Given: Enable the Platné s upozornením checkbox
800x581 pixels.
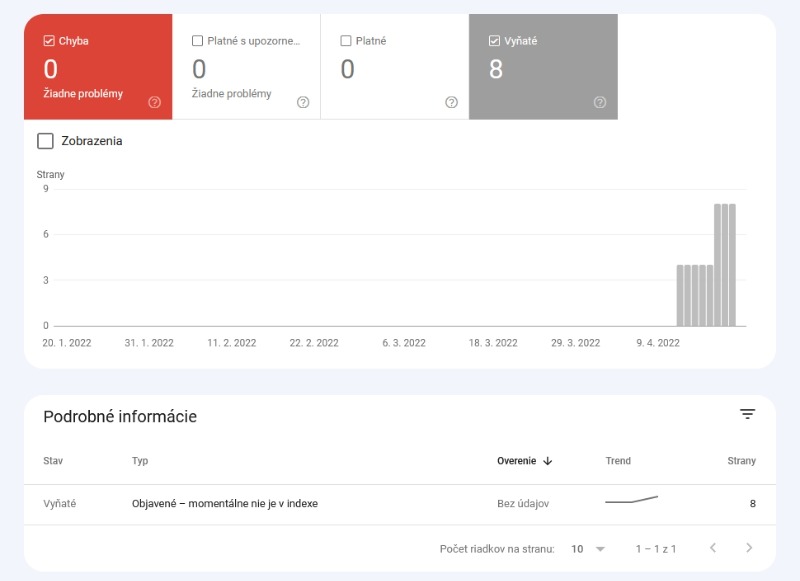Looking at the screenshot, I should click(197, 41).
